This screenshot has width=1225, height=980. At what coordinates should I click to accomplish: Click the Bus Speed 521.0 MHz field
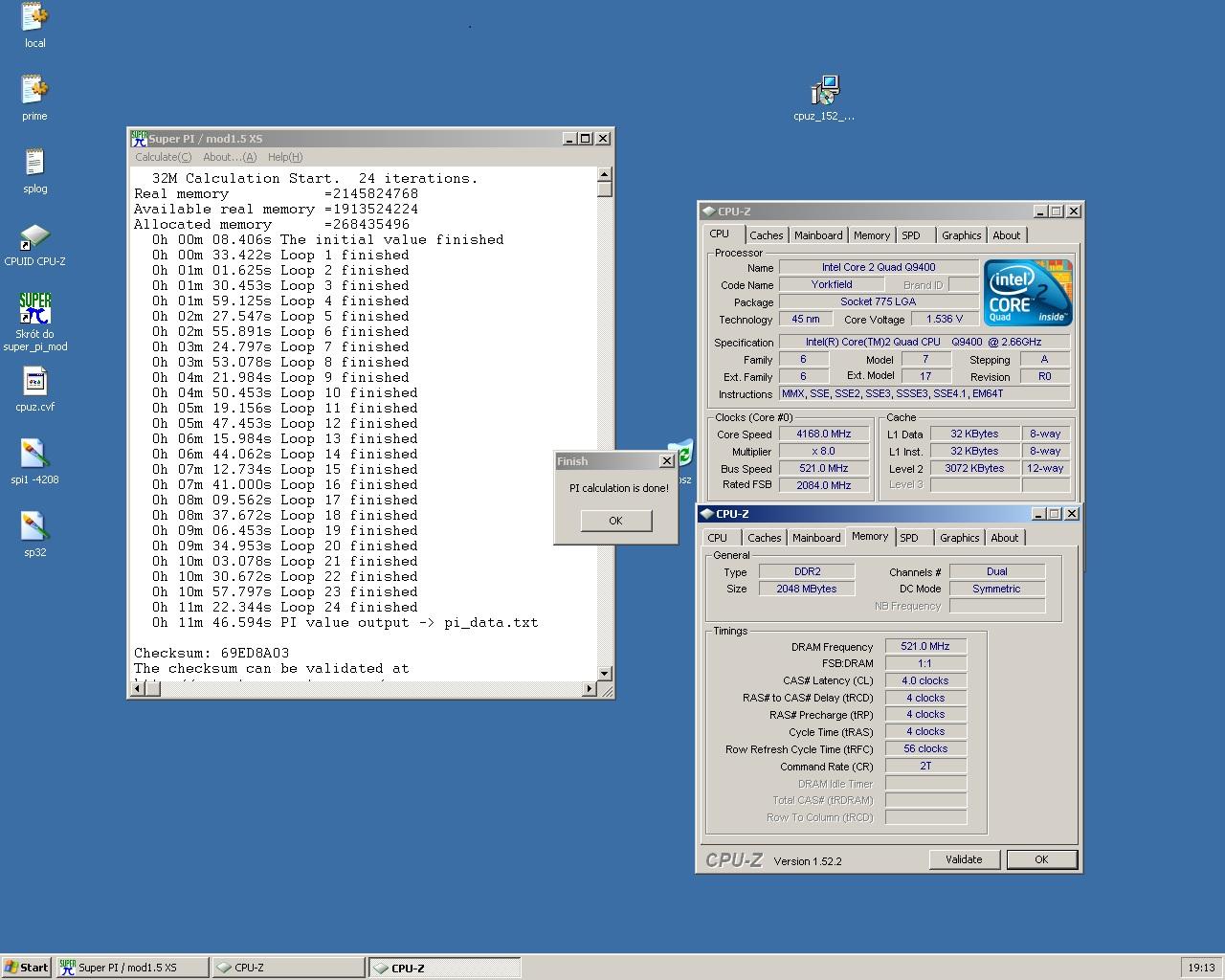pos(823,468)
